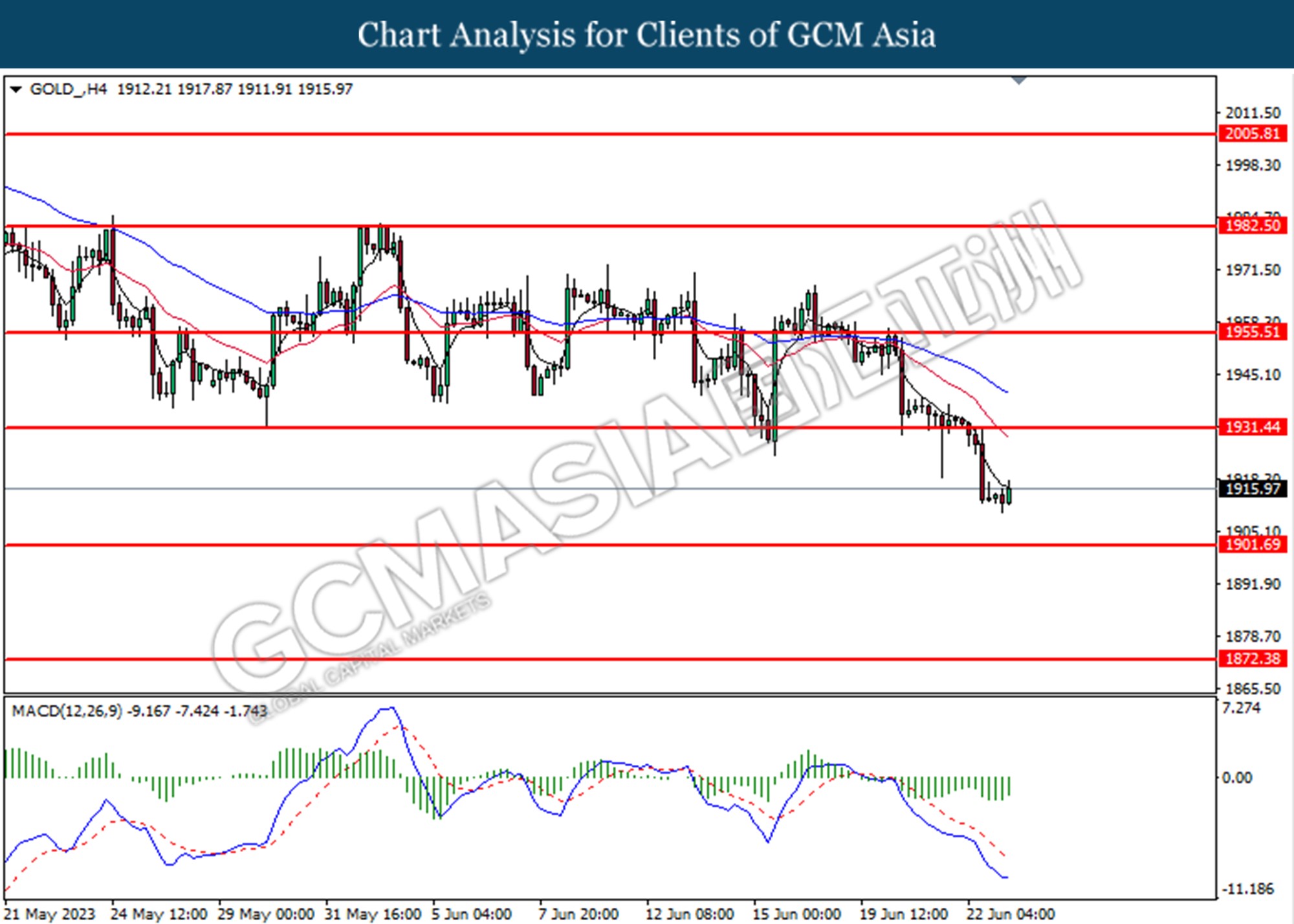Select the 2005.81 resistance price label

tap(1253, 134)
